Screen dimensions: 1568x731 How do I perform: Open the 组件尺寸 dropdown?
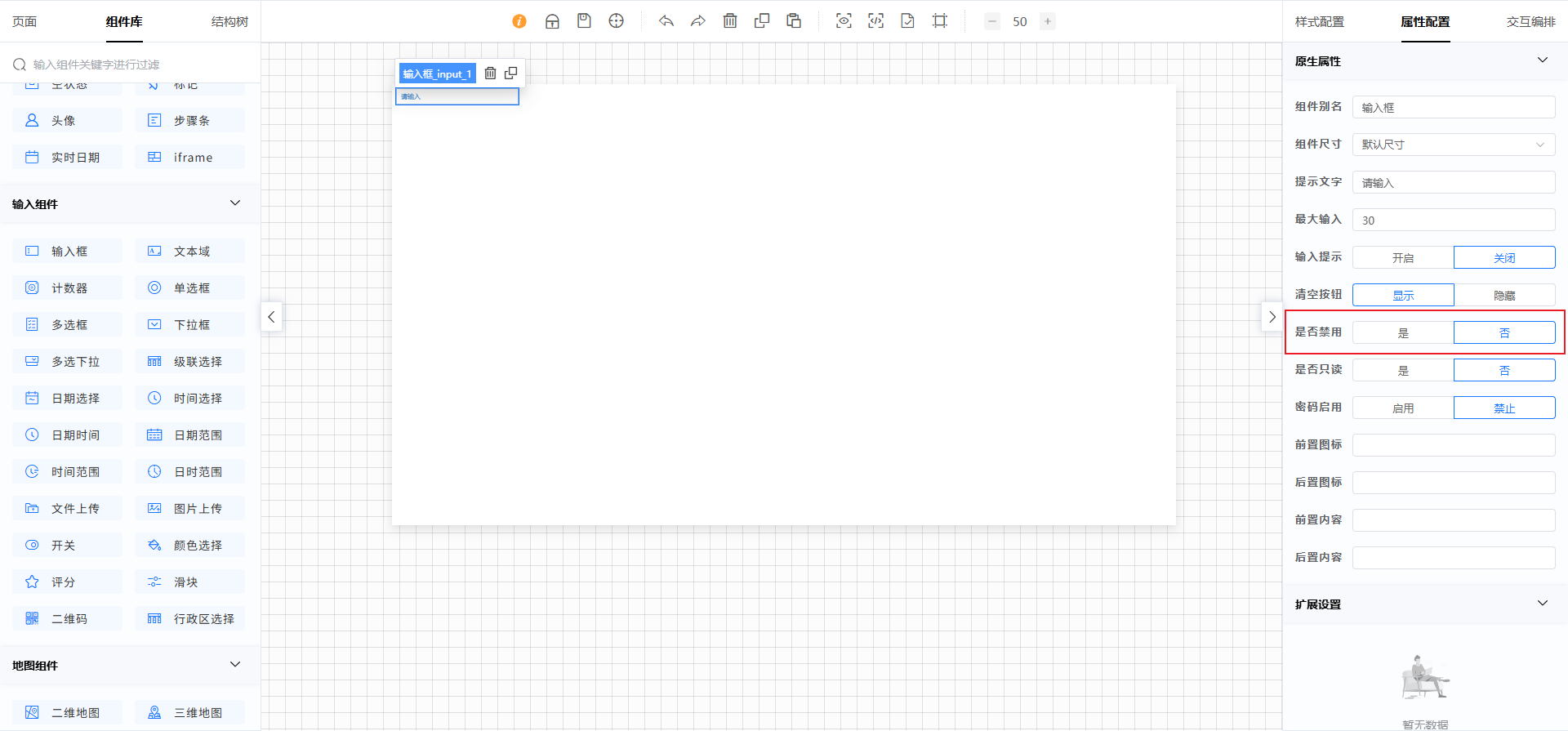click(1454, 145)
